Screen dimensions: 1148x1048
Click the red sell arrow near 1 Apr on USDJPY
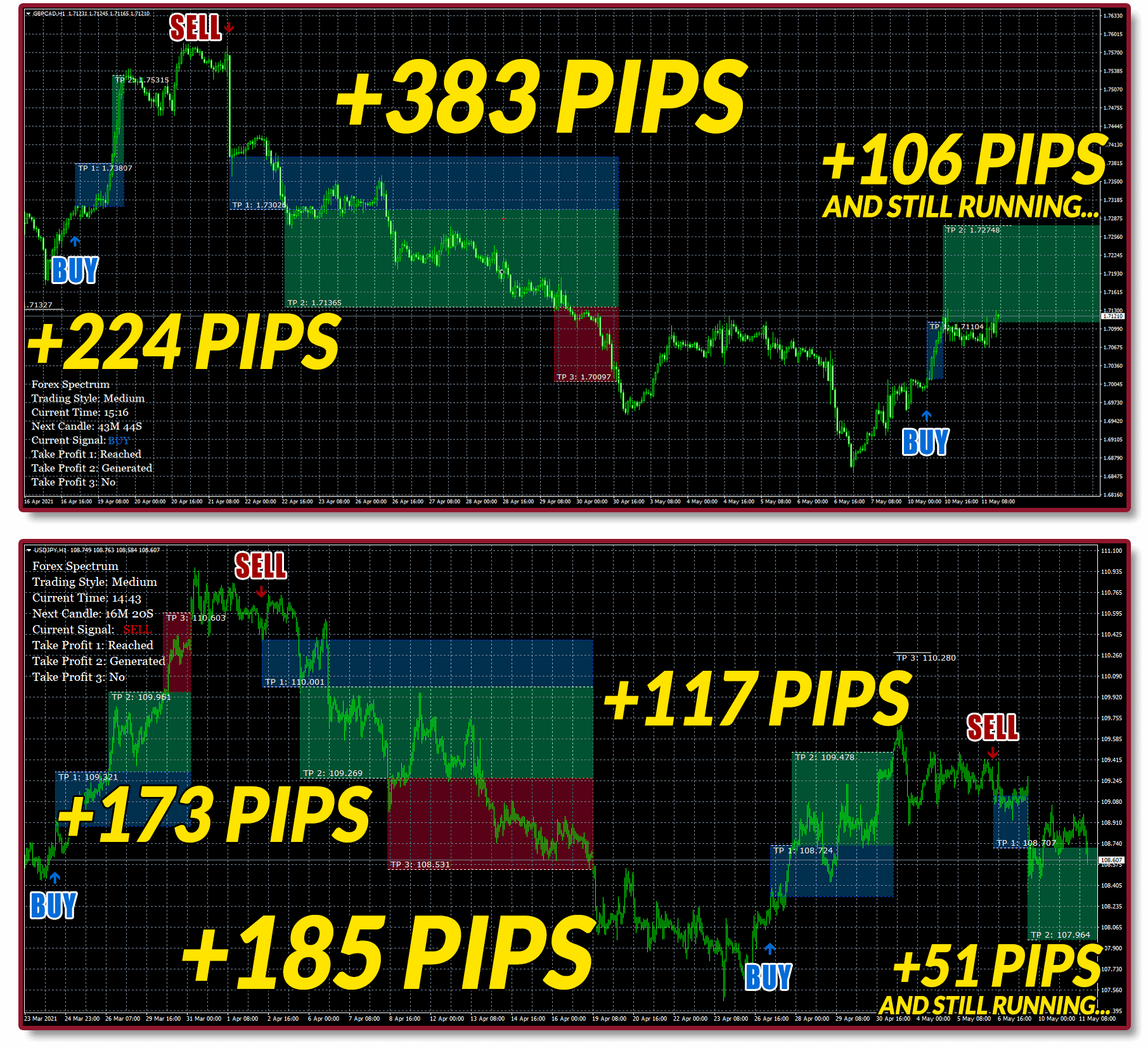coord(261,592)
